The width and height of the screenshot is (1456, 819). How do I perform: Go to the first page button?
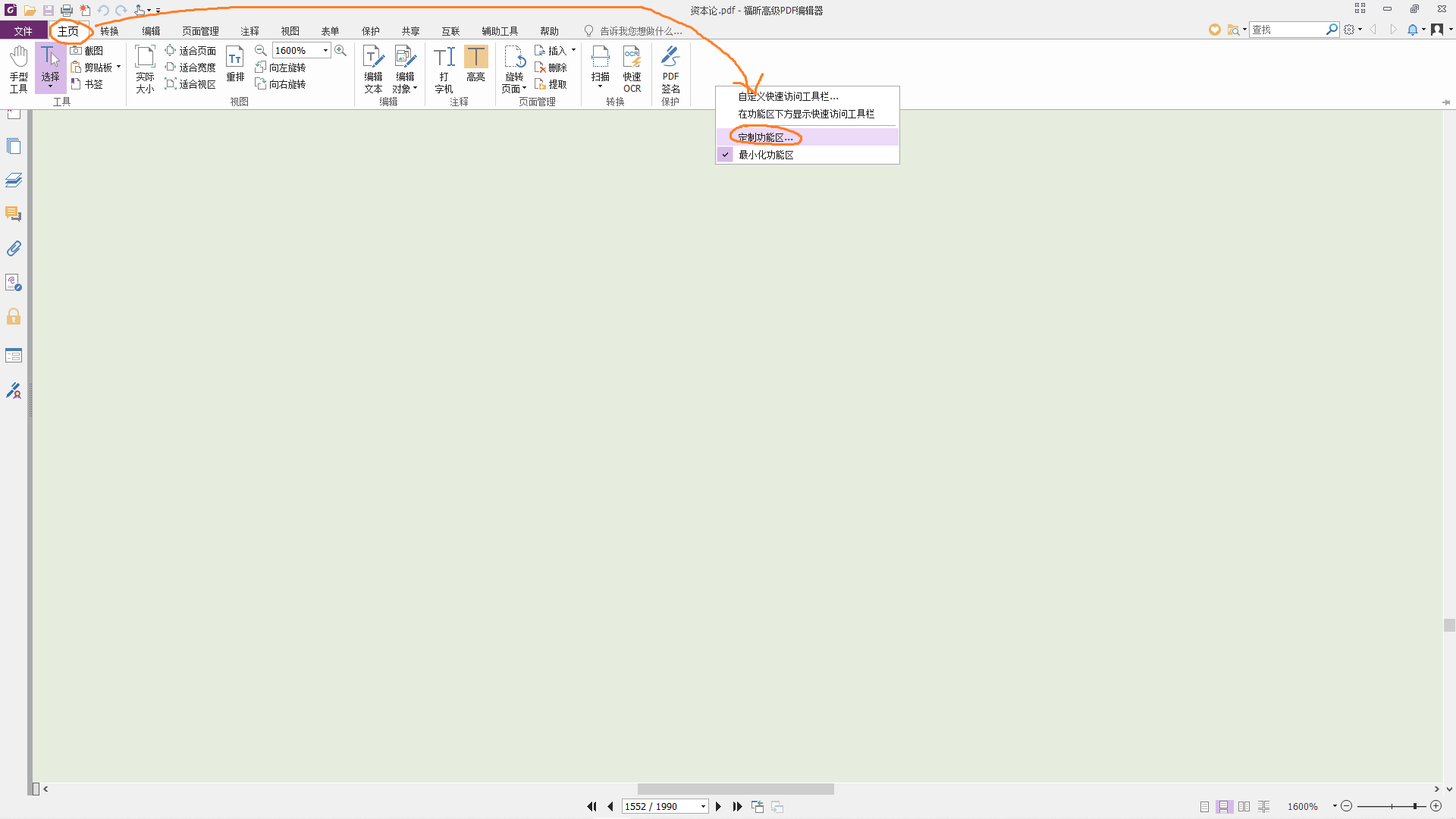click(x=591, y=807)
